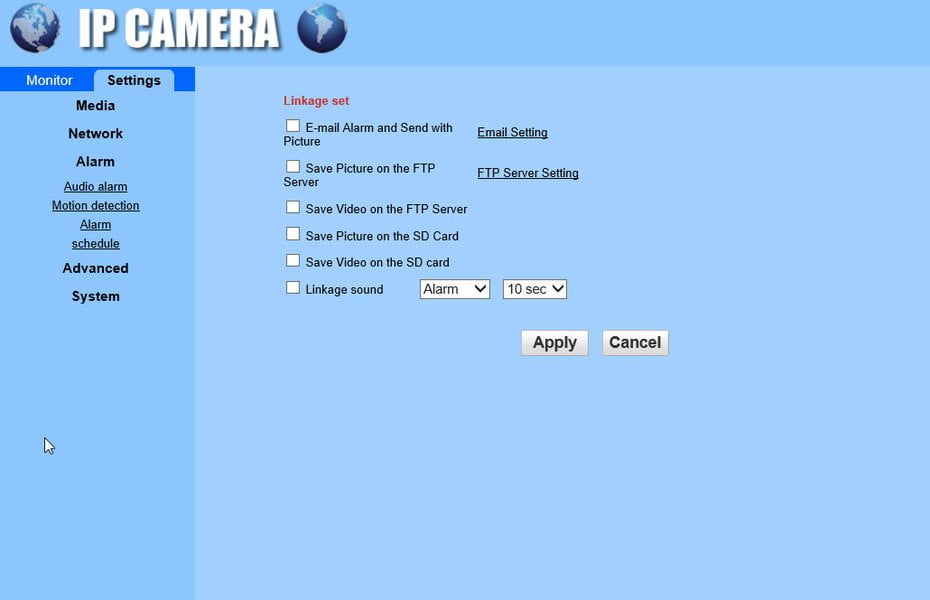Image resolution: width=930 pixels, height=600 pixels.
Task: Select the Settings tab
Action: pyautogui.click(x=134, y=80)
